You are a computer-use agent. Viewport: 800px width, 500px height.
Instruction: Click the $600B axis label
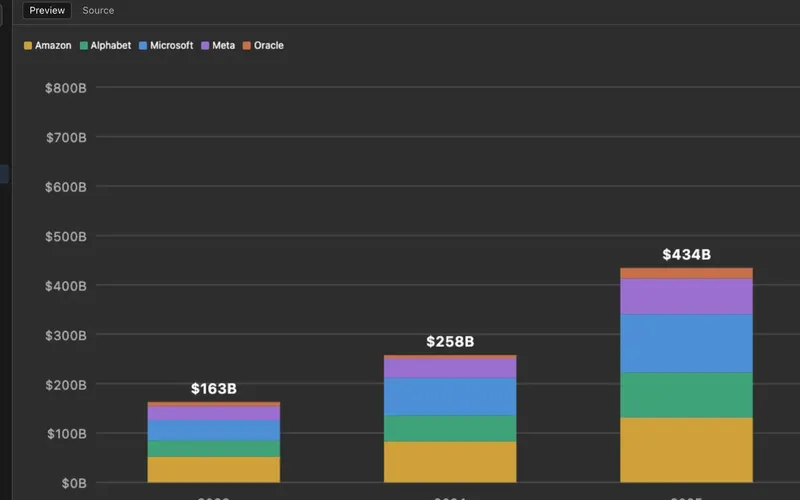click(x=66, y=187)
